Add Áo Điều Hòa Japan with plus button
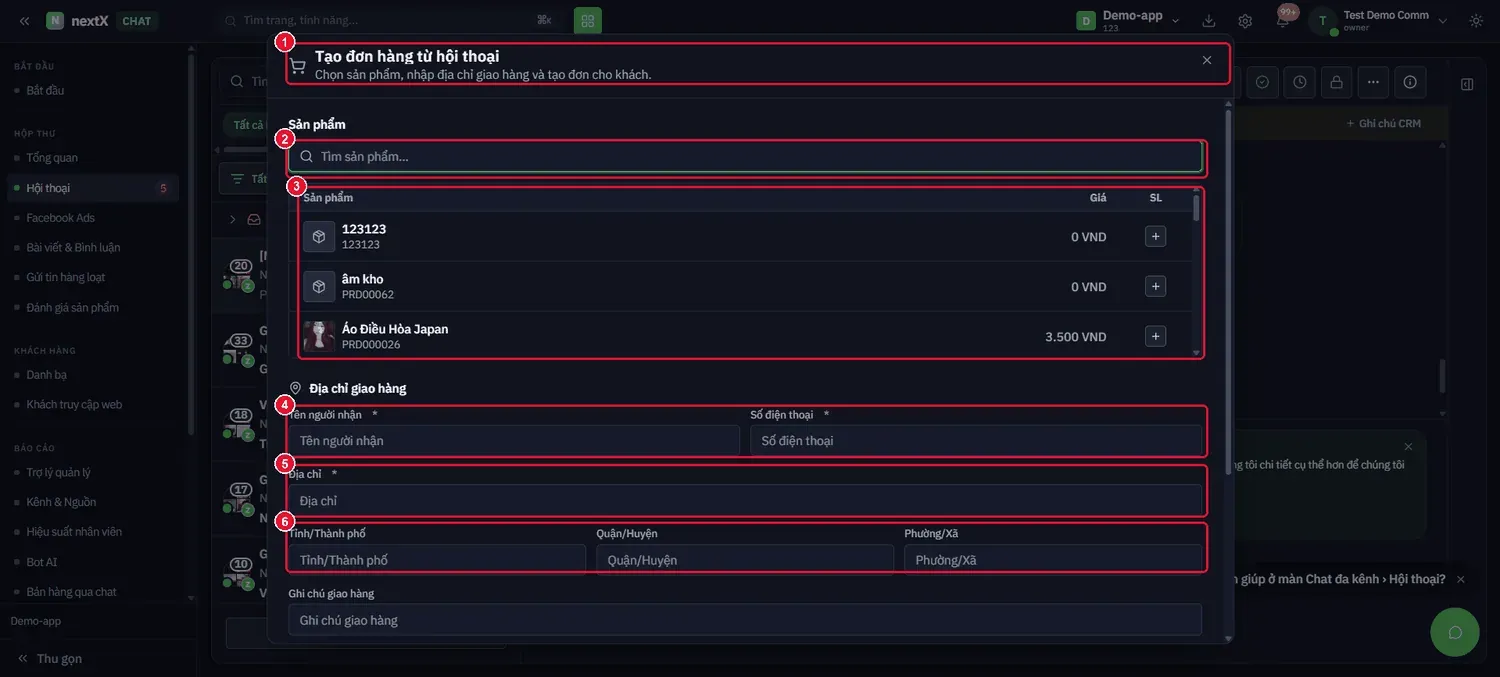This screenshot has height=677, width=1500. pyautogui.click(x=1155, y=337)
